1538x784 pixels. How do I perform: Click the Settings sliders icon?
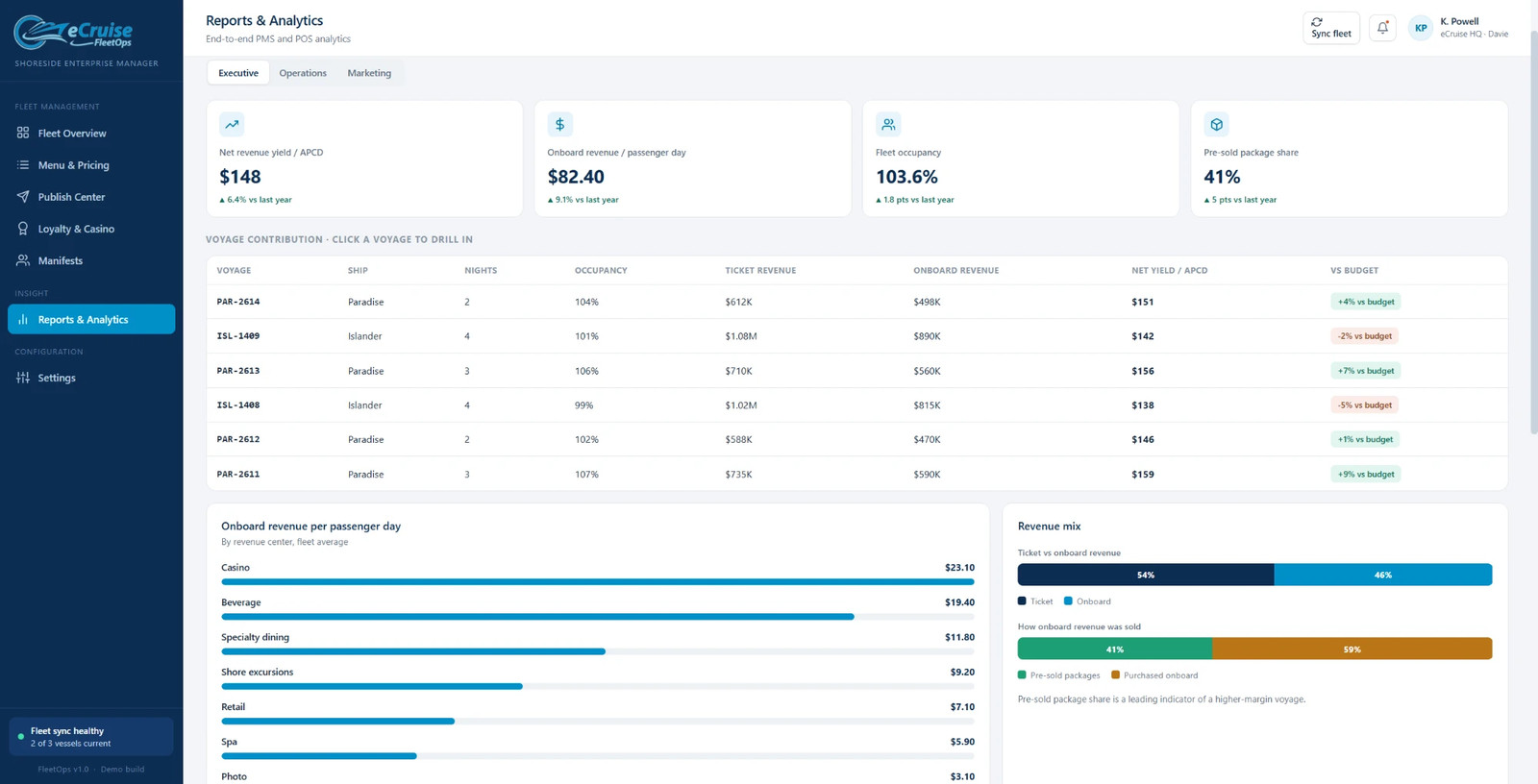tap(23, 378)
